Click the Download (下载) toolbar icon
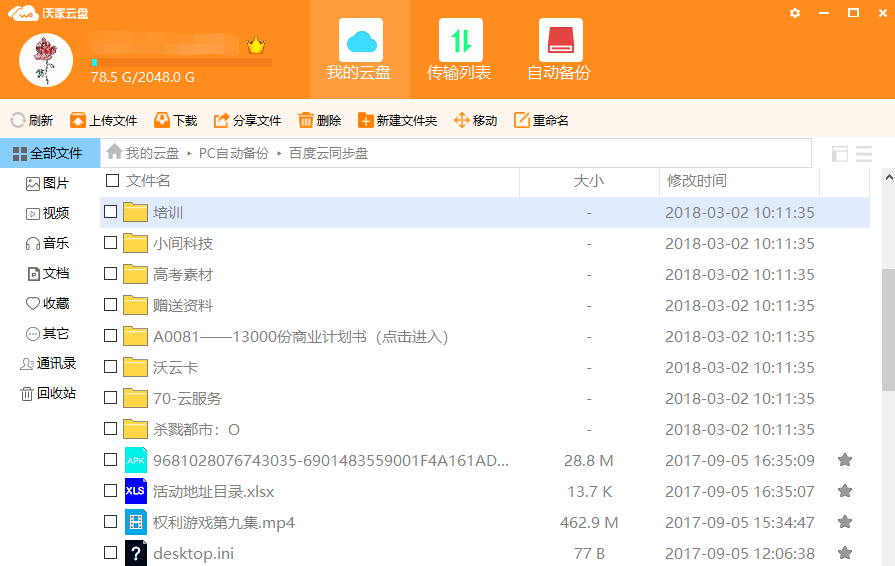The image size is (895, 566). click(162, 120)
